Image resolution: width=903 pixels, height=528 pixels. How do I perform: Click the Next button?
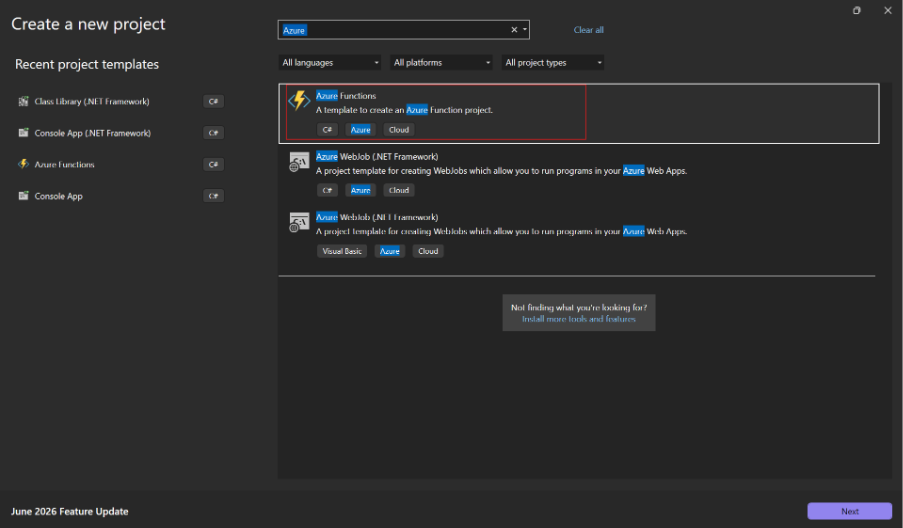click(x=849, y=511)
